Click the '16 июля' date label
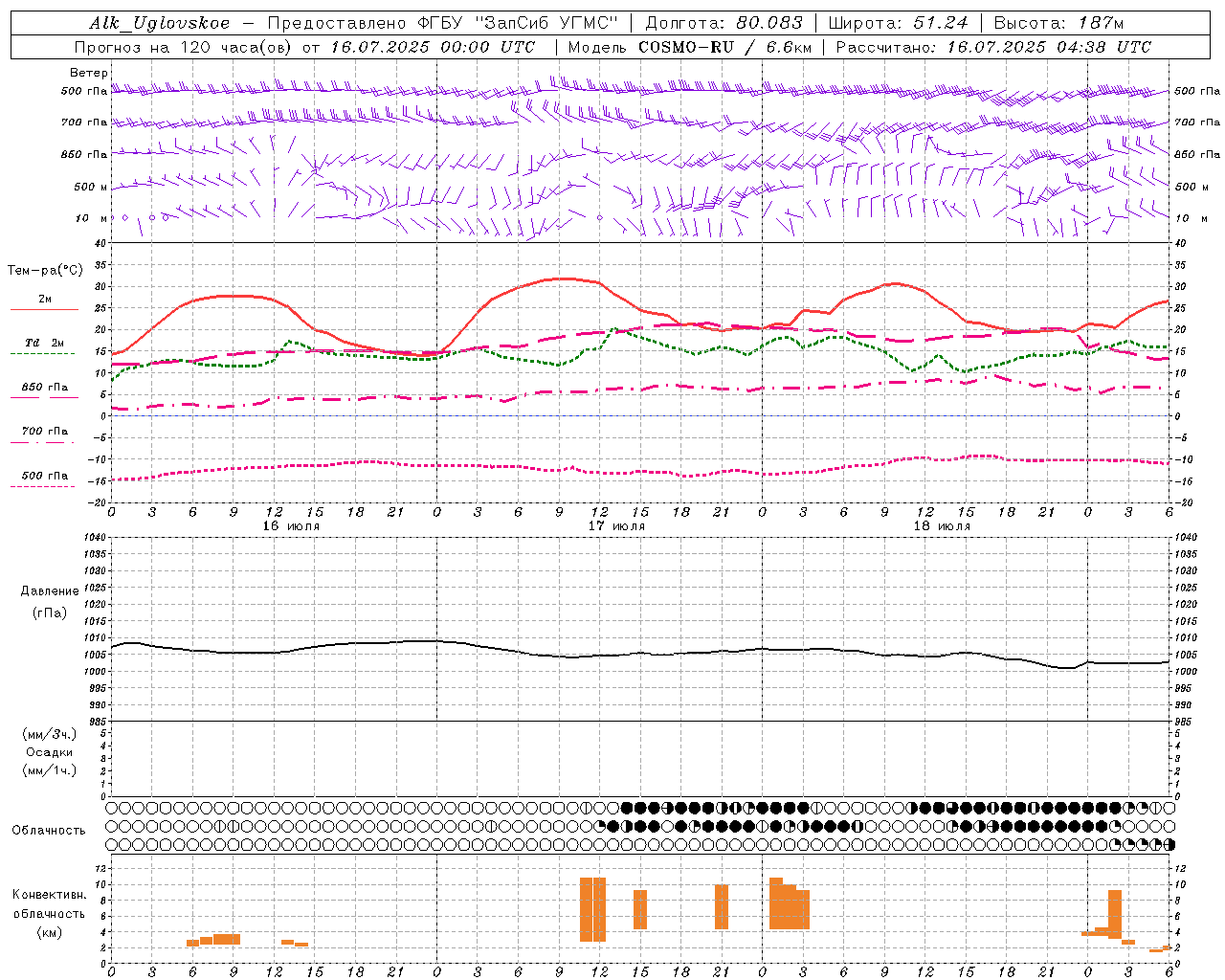Image resolution: width=1225 pixels, height=980 pixels. [x=291, y=526]
